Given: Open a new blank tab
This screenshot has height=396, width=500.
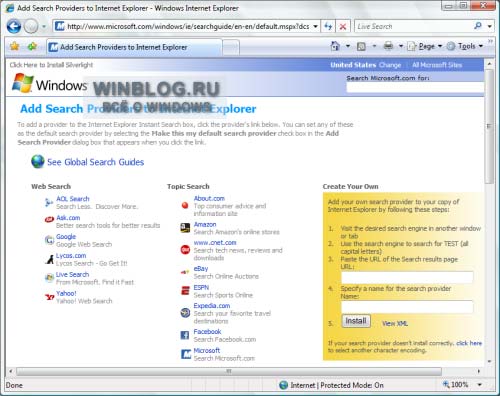Looking at the screenshot, I should point(231,47).
